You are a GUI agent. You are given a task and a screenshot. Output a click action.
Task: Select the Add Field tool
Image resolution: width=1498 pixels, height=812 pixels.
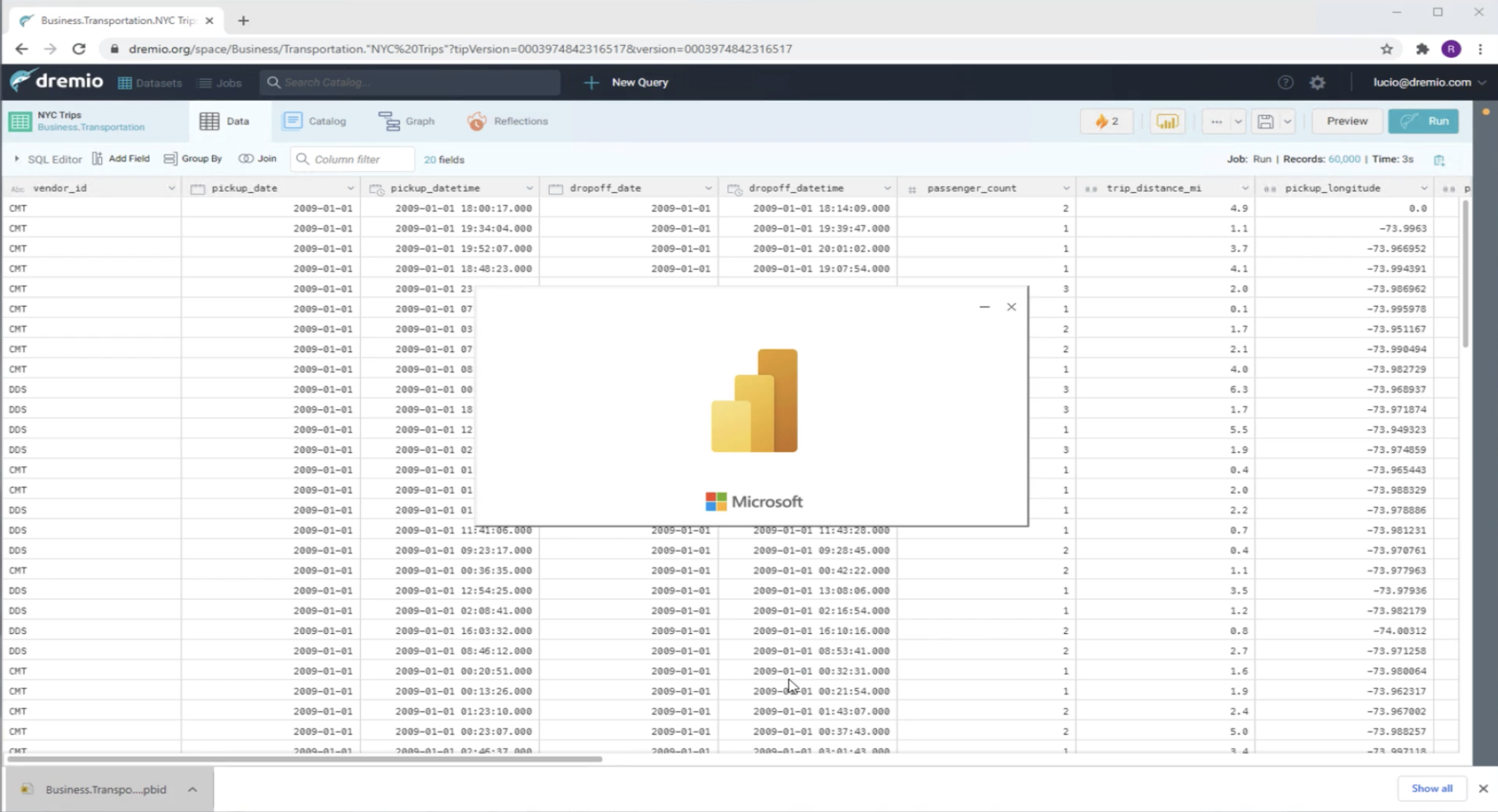[x=121, y=158]
